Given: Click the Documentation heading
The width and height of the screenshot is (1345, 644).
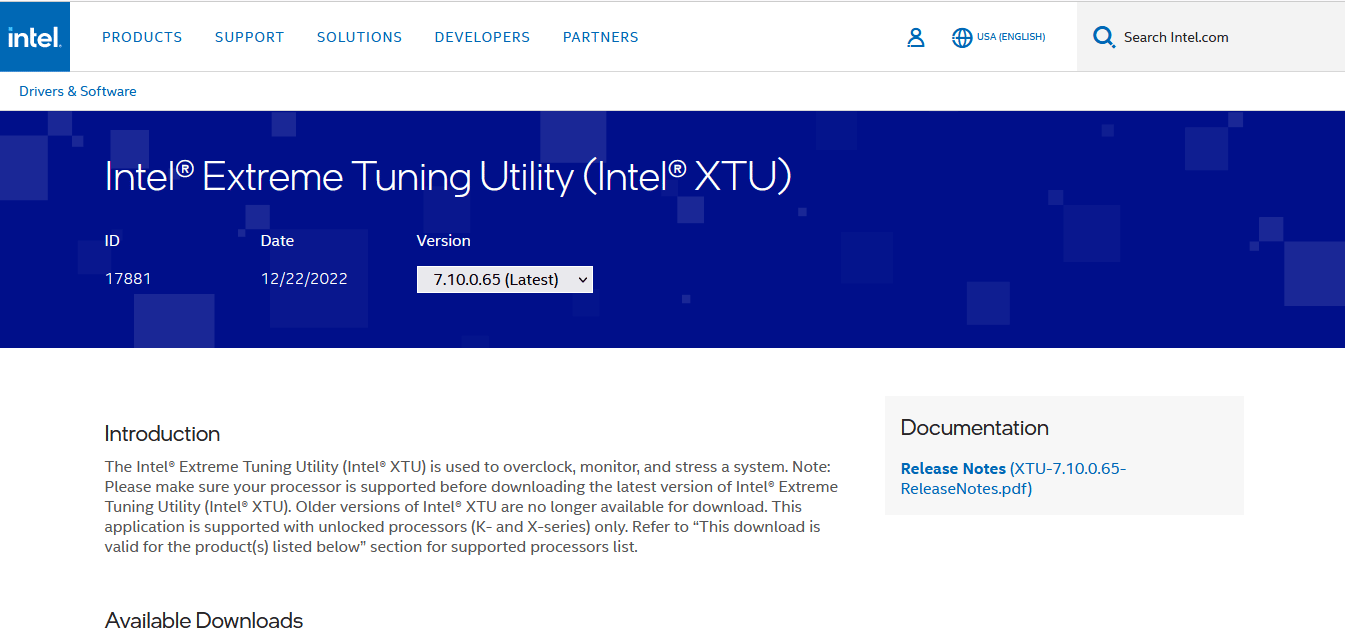Looking at the screenshot, I should point(975,428).
